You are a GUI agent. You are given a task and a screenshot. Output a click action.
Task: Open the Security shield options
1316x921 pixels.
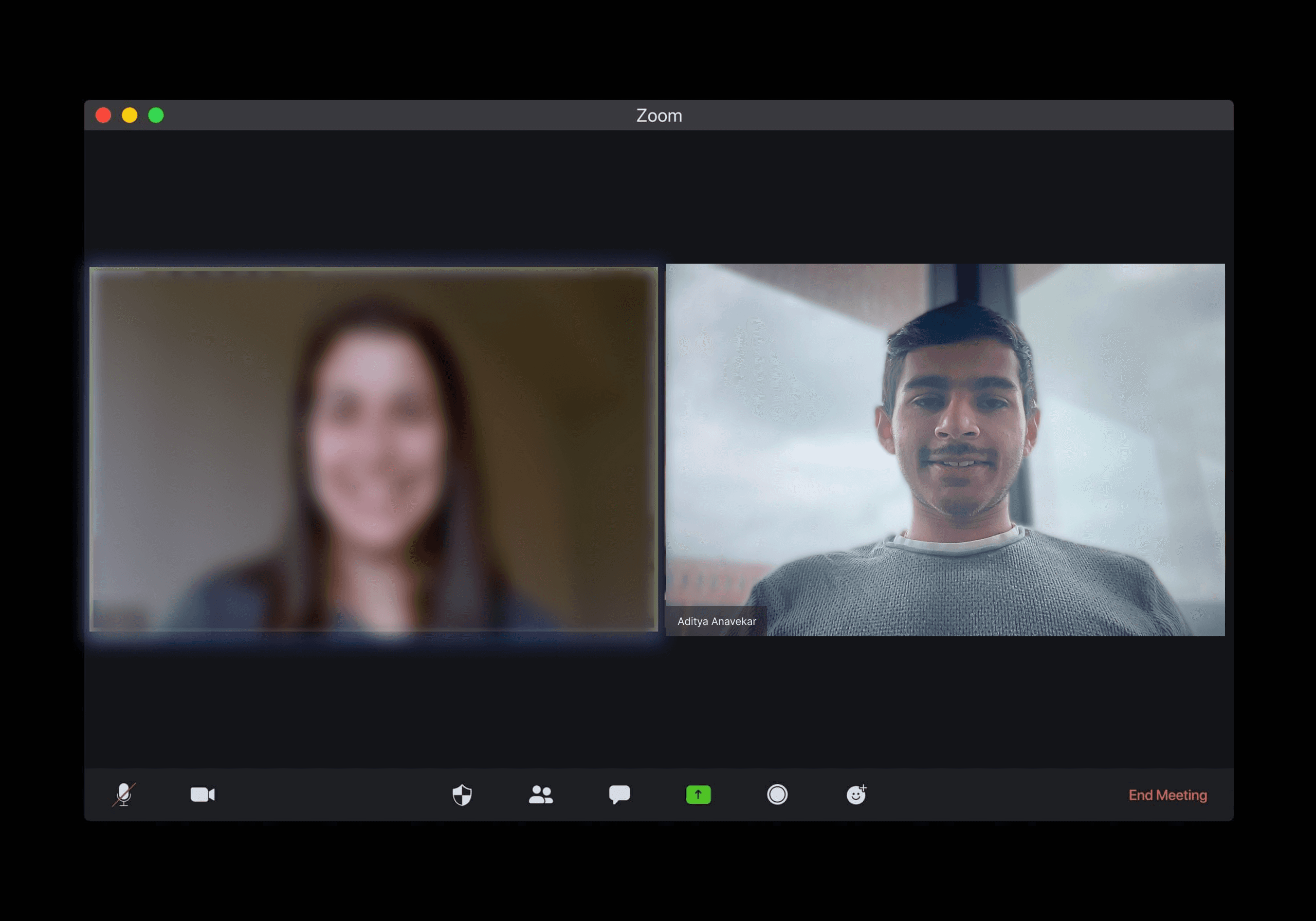point(462,795)
